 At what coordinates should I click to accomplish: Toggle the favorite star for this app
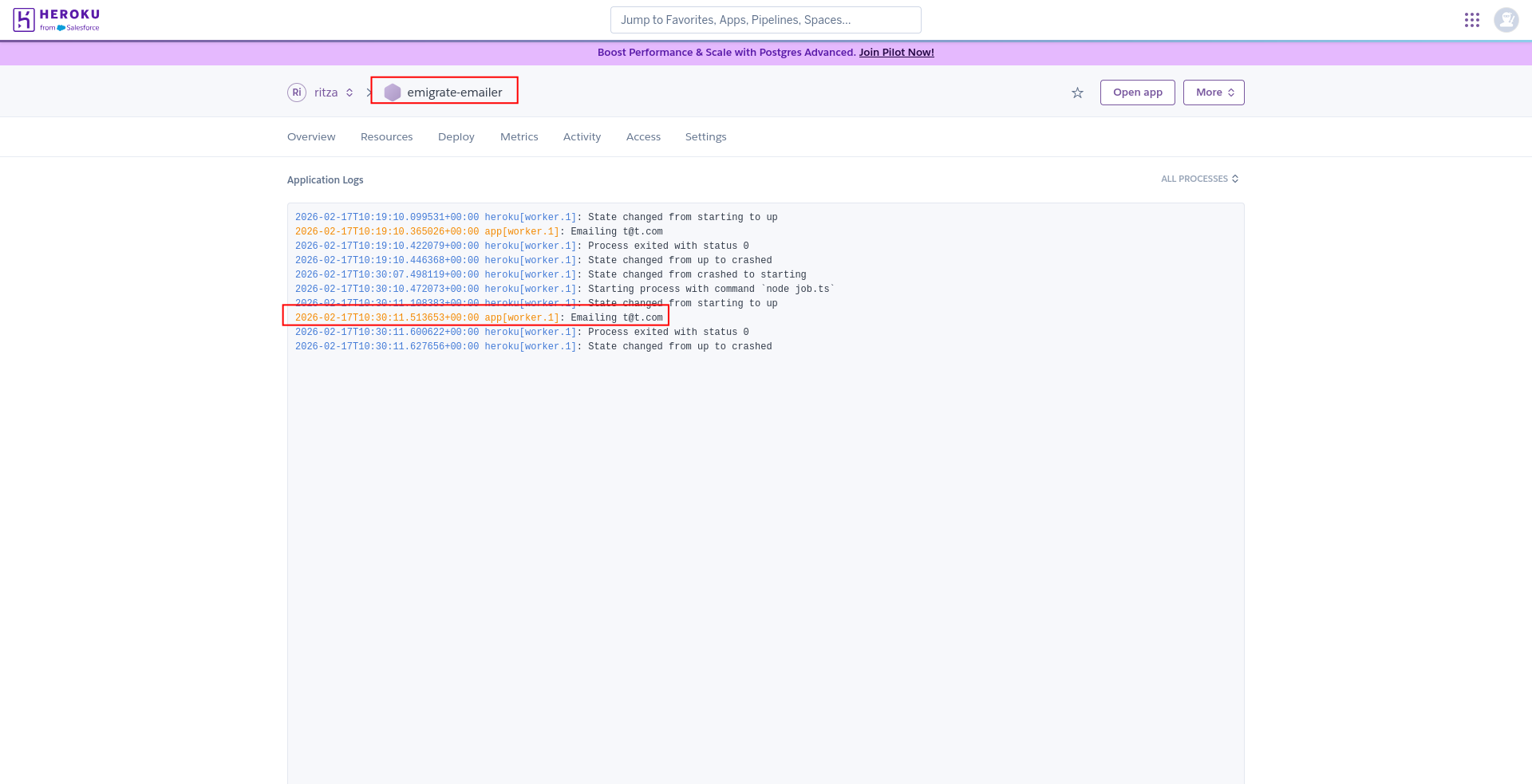1077,92
